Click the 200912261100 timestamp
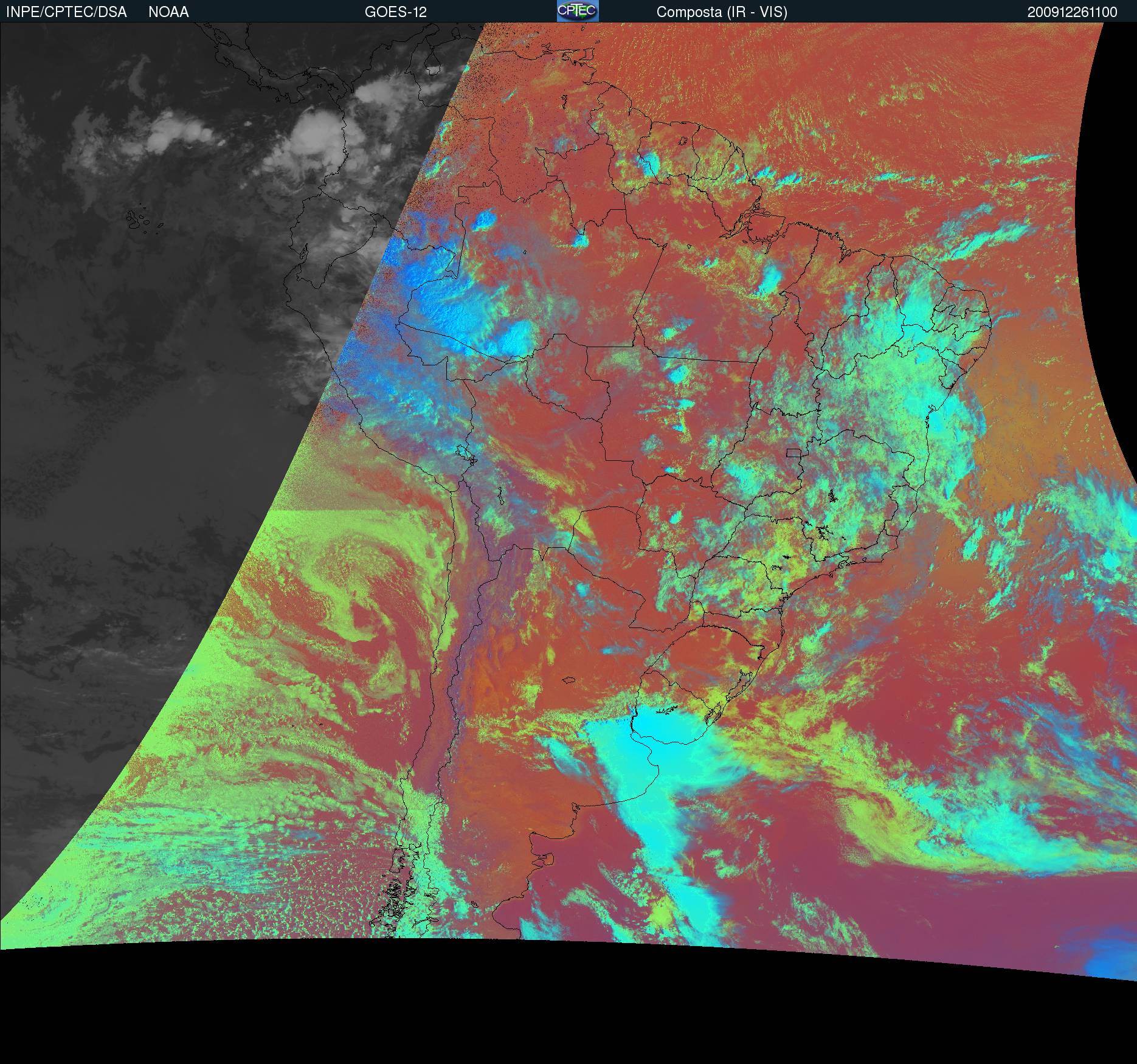The image size is (1137, 1064). (1072, 12)
